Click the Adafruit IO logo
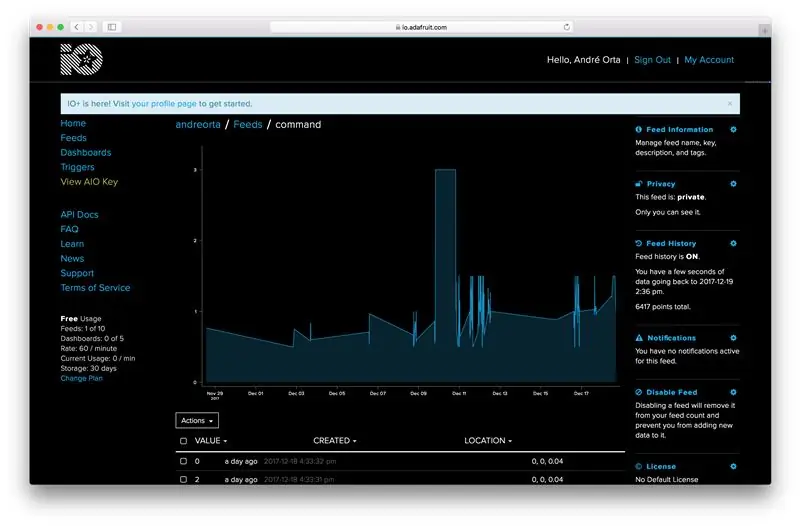 [82, 60]
